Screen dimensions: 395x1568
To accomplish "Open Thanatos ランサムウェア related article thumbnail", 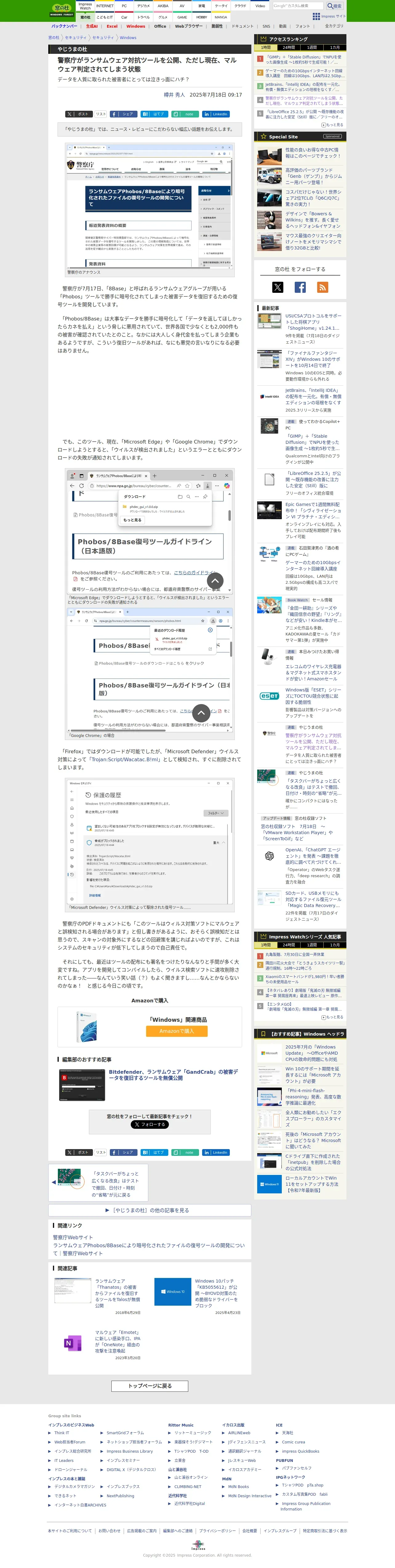I will pos(73,1291).
